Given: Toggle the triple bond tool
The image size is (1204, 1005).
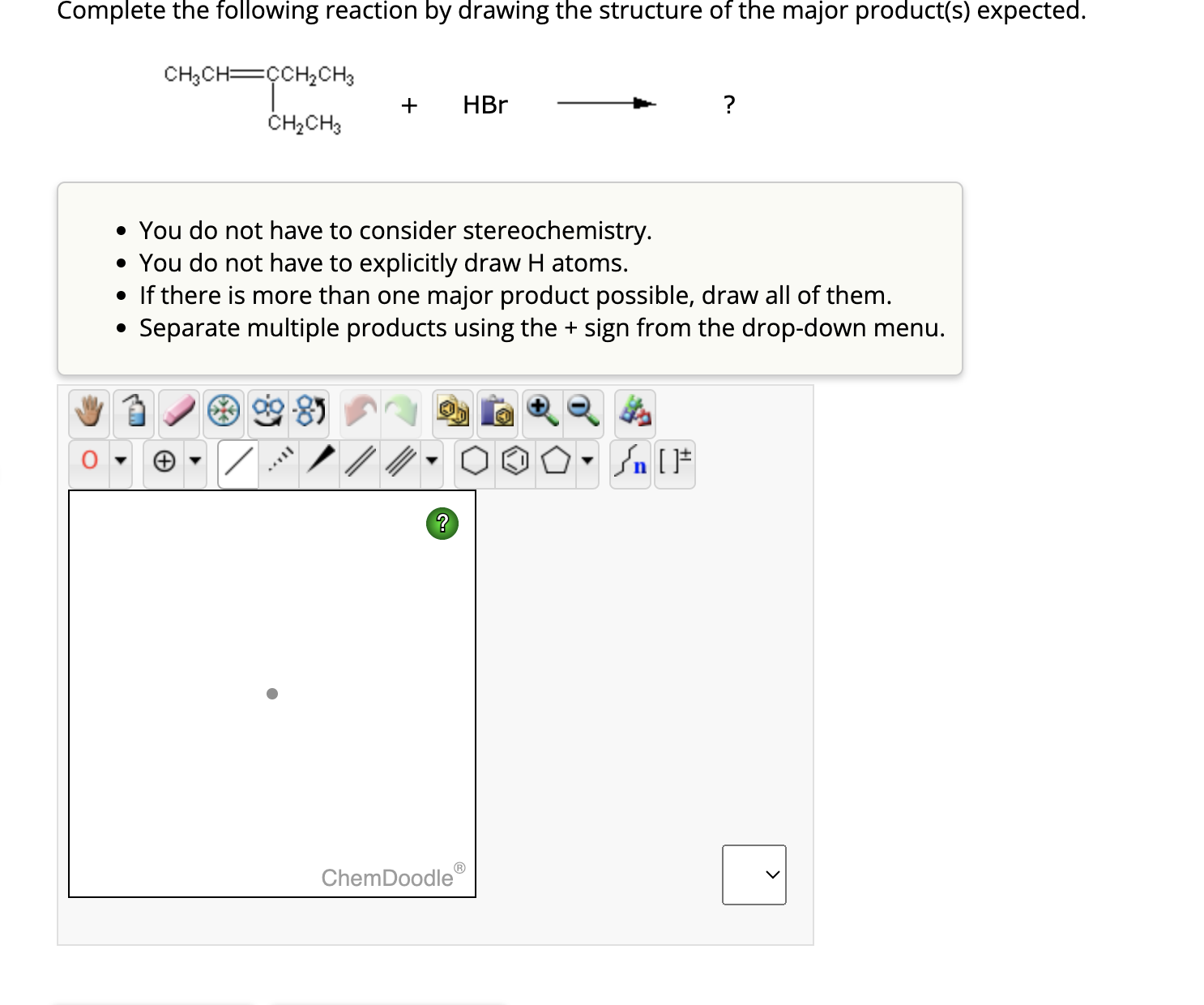Looking at the screenshot, I should coord(400,463).
